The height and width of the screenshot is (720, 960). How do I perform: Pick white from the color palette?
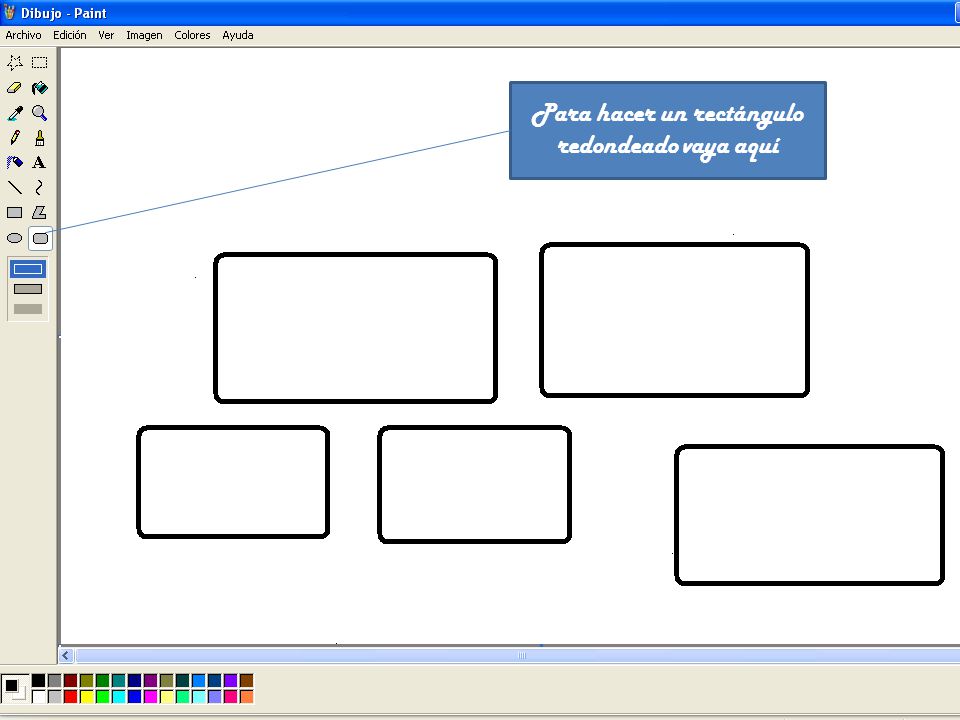tap(38, 697)
